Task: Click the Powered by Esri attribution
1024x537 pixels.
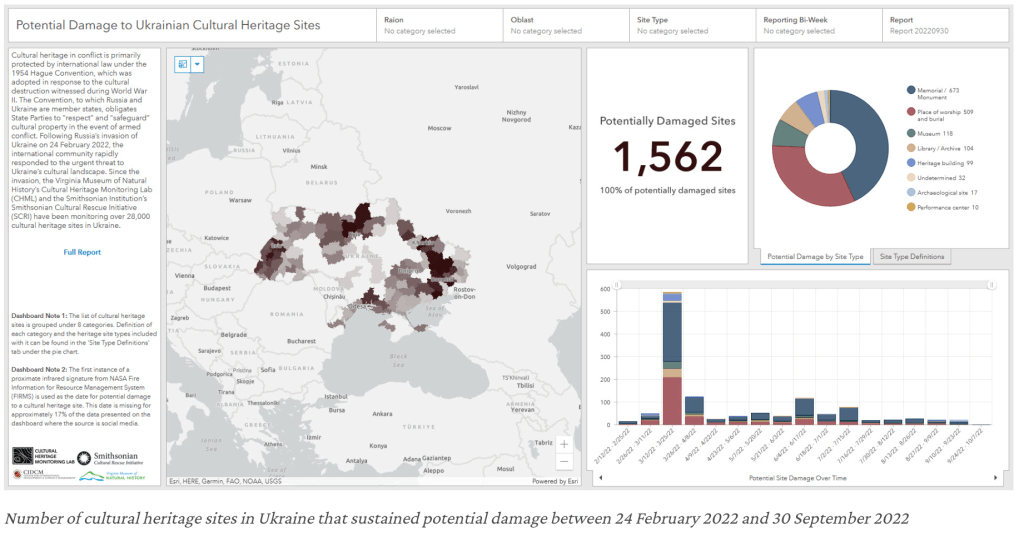Action: point(553,481)
